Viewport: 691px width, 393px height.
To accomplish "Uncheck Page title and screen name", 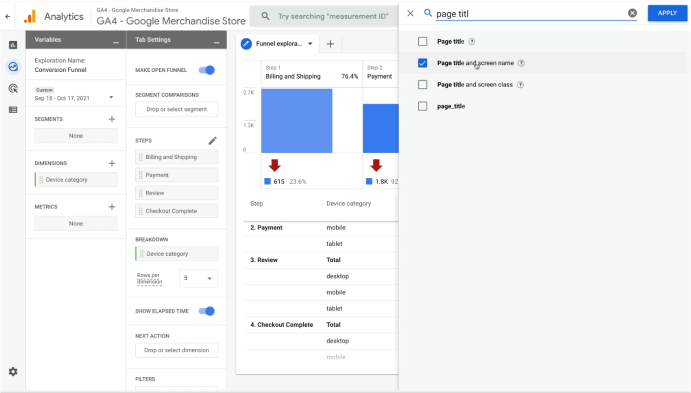I will point(422,63).
